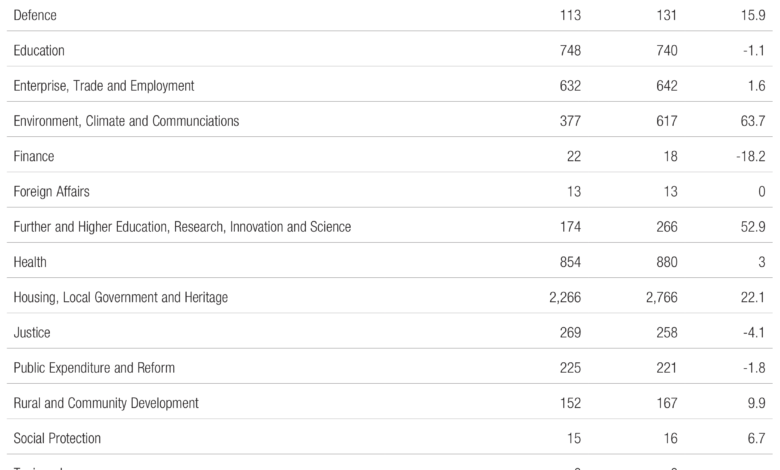Click Housing, Local Government and Heritage label
Viewport: 780px width, 470px height.
pyautogui.click(x=121, y=297)
